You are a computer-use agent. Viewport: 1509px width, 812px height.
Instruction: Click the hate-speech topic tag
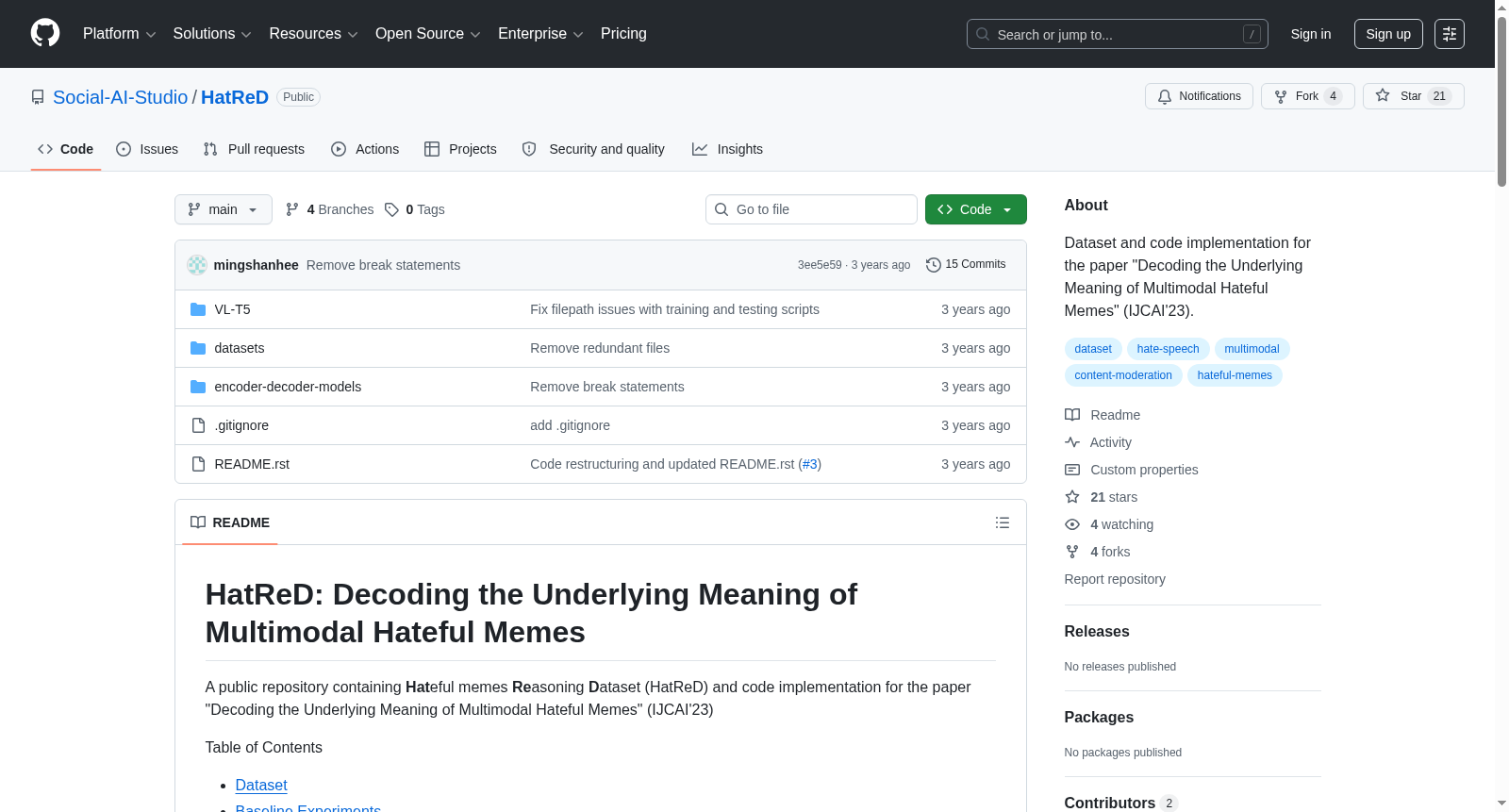[x=1168, y=349]
